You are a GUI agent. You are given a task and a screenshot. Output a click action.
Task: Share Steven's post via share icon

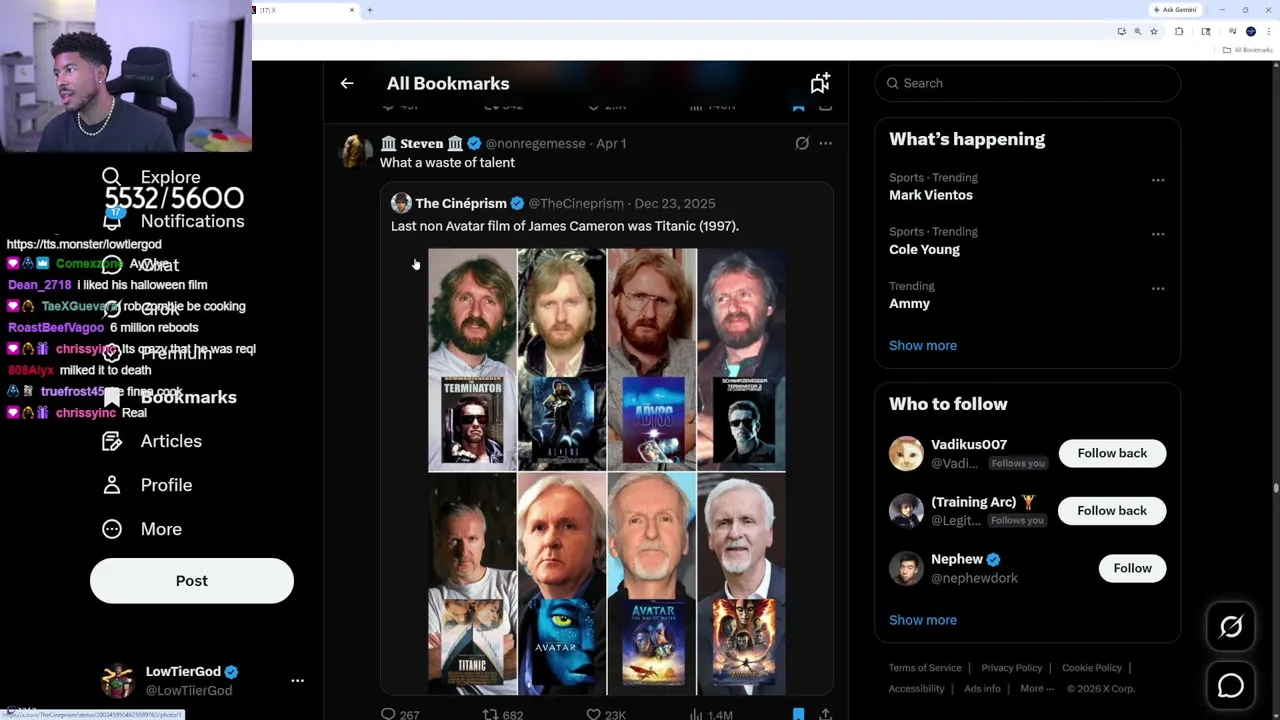(x=825, y=714)
